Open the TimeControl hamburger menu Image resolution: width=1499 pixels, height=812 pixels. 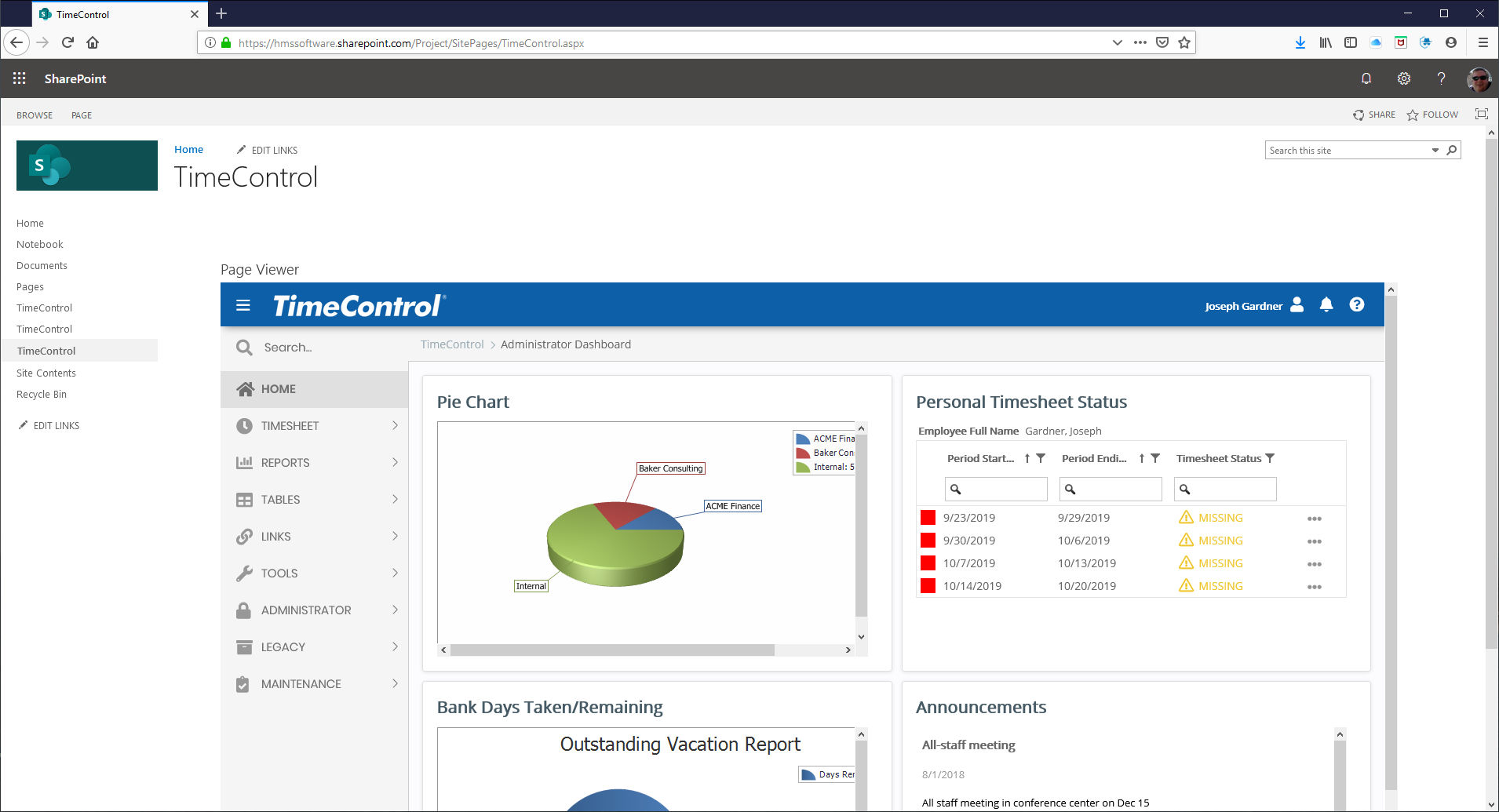tap(243, 305)
